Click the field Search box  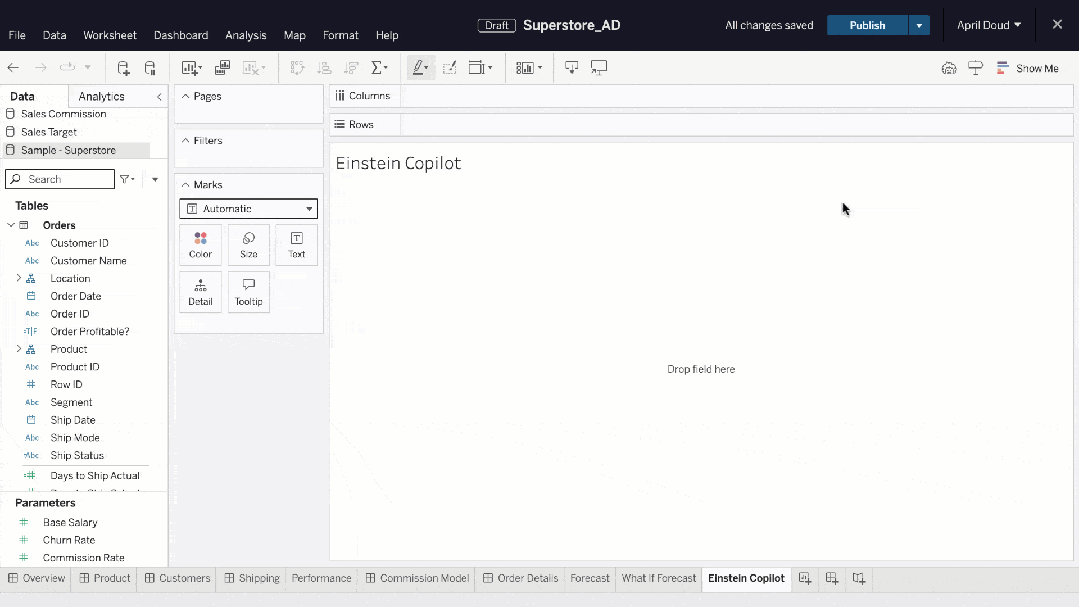(x=62, y=179)
